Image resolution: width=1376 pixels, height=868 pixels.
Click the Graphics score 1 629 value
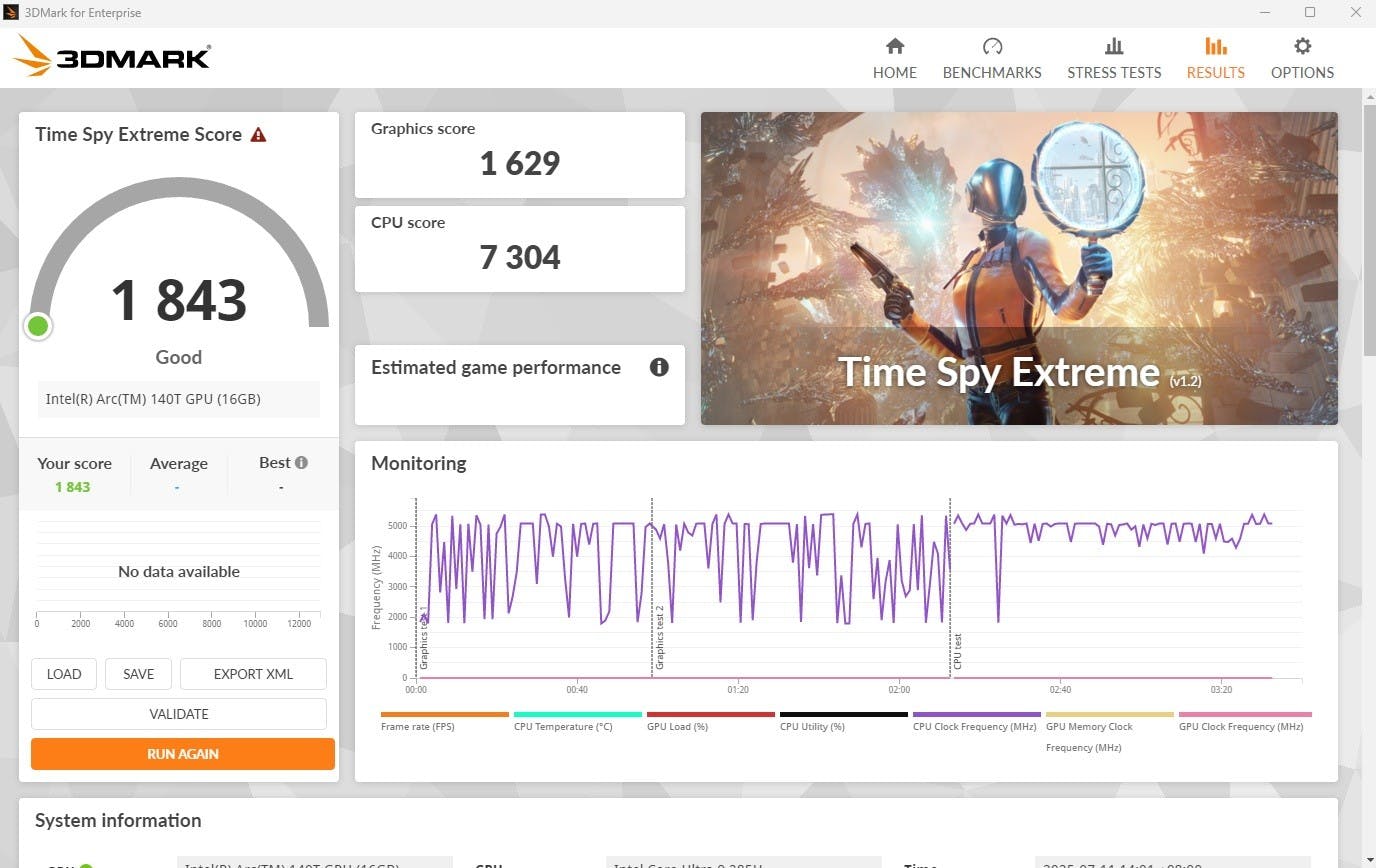(x=520, y=163)
